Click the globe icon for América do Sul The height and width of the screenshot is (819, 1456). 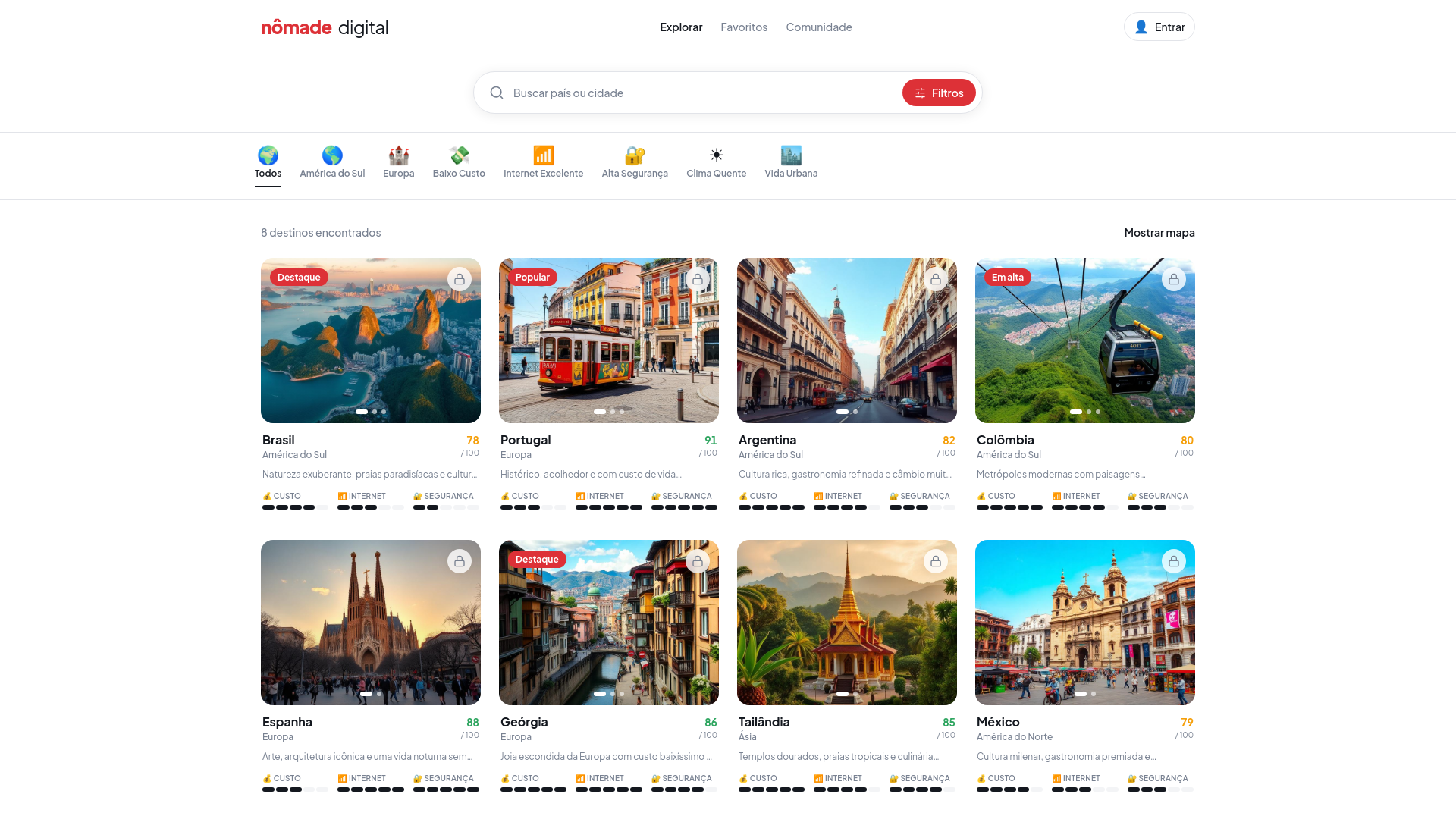click(332, 155)
